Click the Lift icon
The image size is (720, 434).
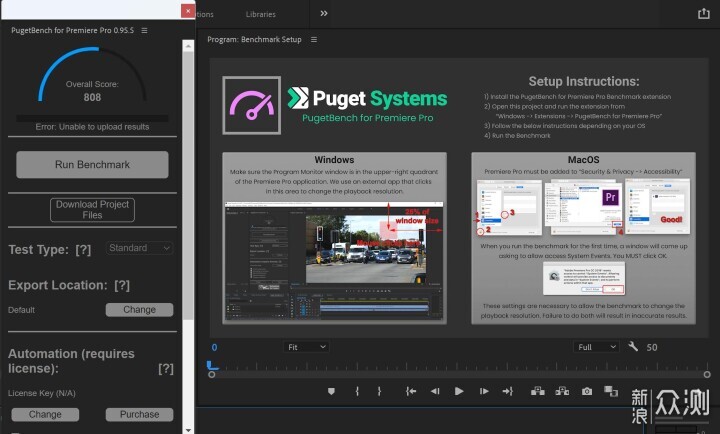538,391
